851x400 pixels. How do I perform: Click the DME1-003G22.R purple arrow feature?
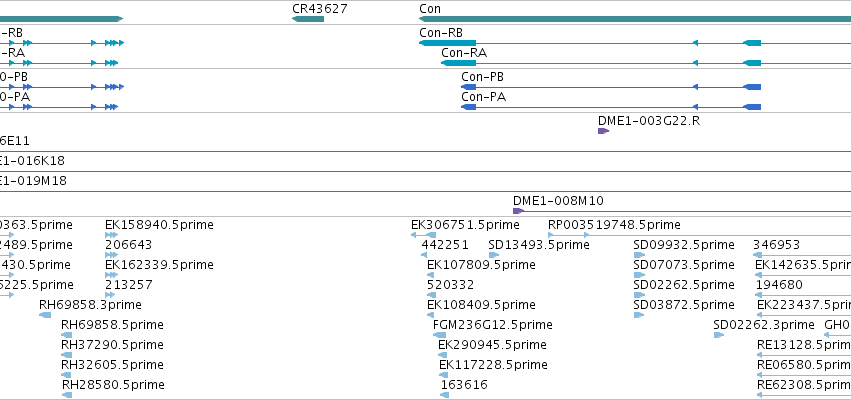(603, 131)
